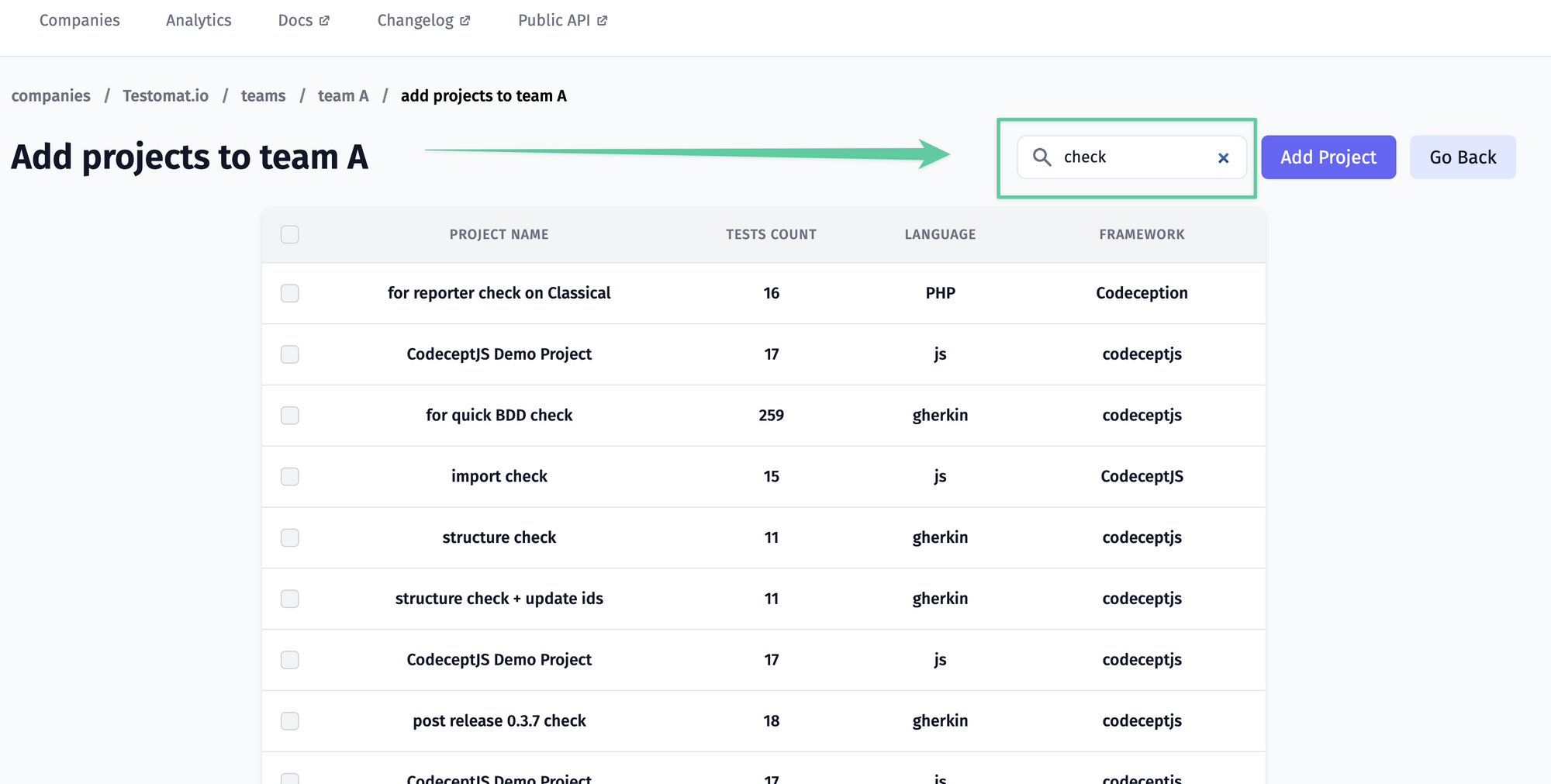
Task: Click the tests count value 15
Action: (x=771, y=476)
